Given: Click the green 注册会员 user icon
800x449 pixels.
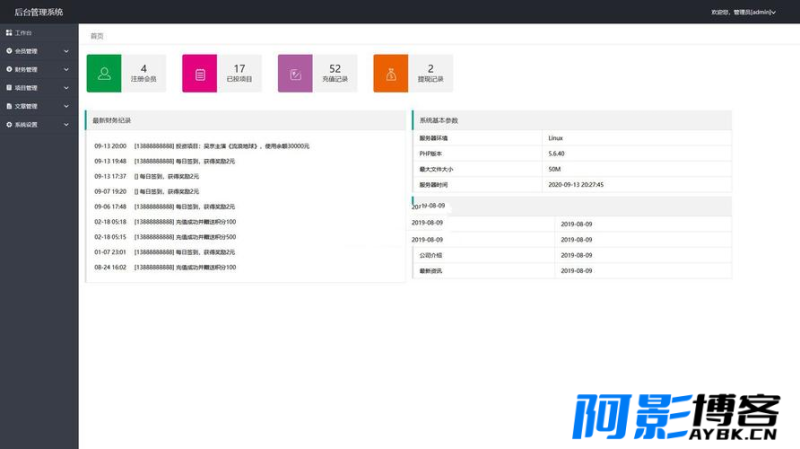Looking at the screenshot, I should [x=105, y=73].
